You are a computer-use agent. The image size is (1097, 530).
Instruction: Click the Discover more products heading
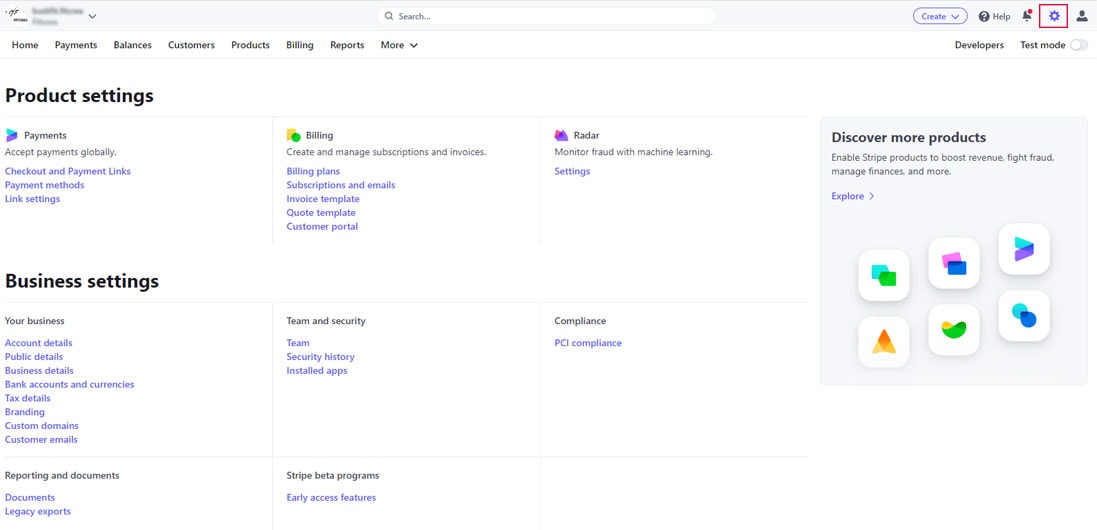[x=909, y=138]
